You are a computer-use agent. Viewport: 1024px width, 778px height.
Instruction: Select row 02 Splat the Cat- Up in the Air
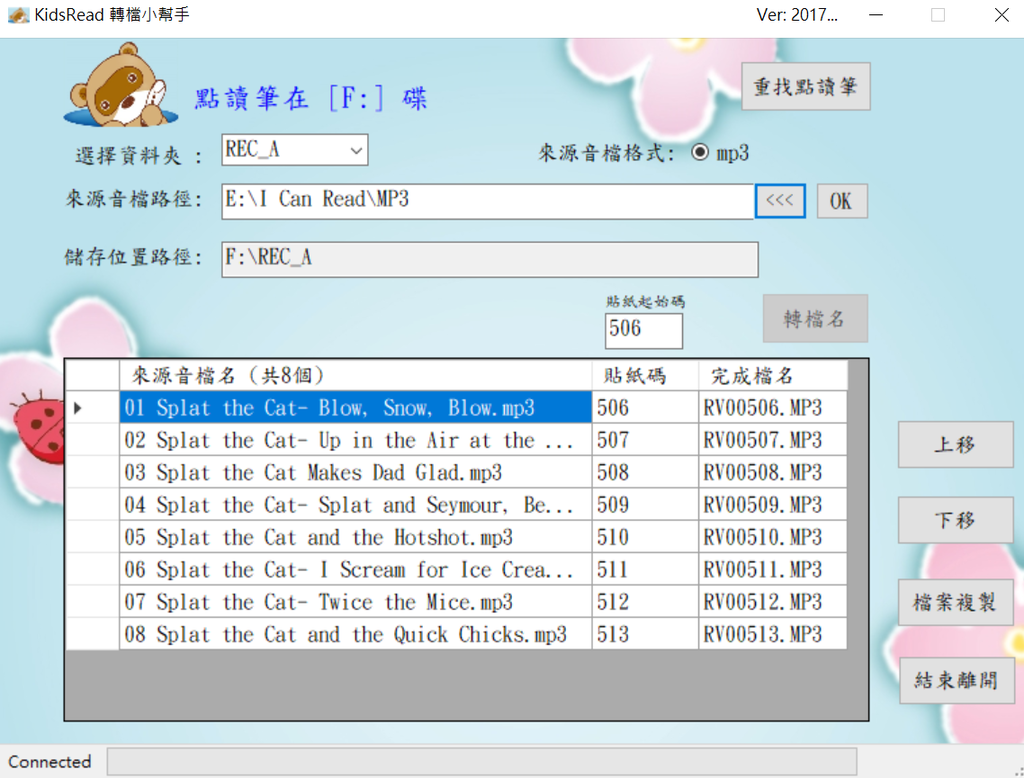click(355, 440)
